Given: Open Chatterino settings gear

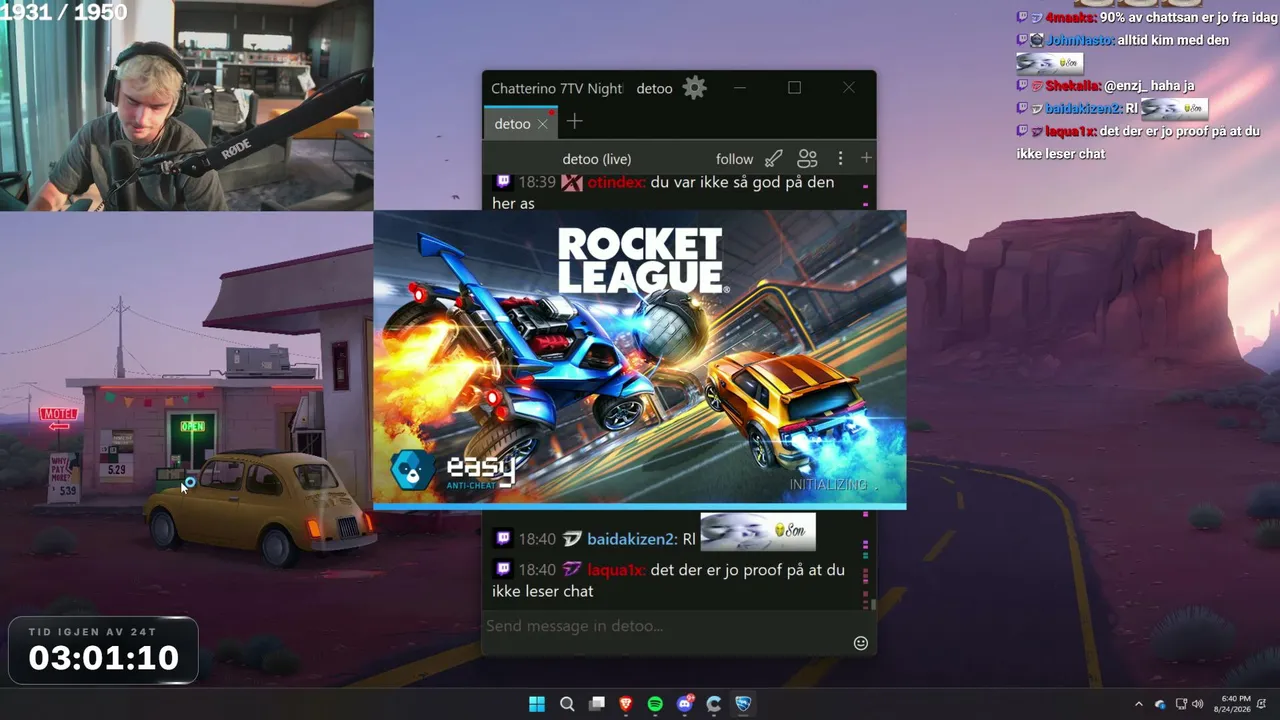Looking at the screenshot, I should 694,88.
